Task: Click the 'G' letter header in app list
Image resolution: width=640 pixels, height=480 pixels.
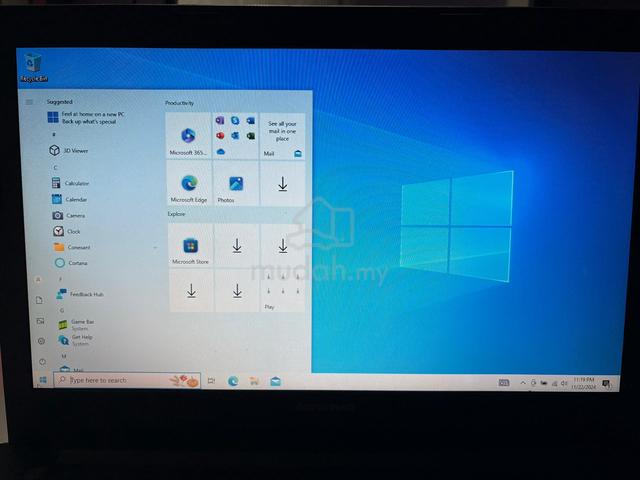Action: click(62, 310)
